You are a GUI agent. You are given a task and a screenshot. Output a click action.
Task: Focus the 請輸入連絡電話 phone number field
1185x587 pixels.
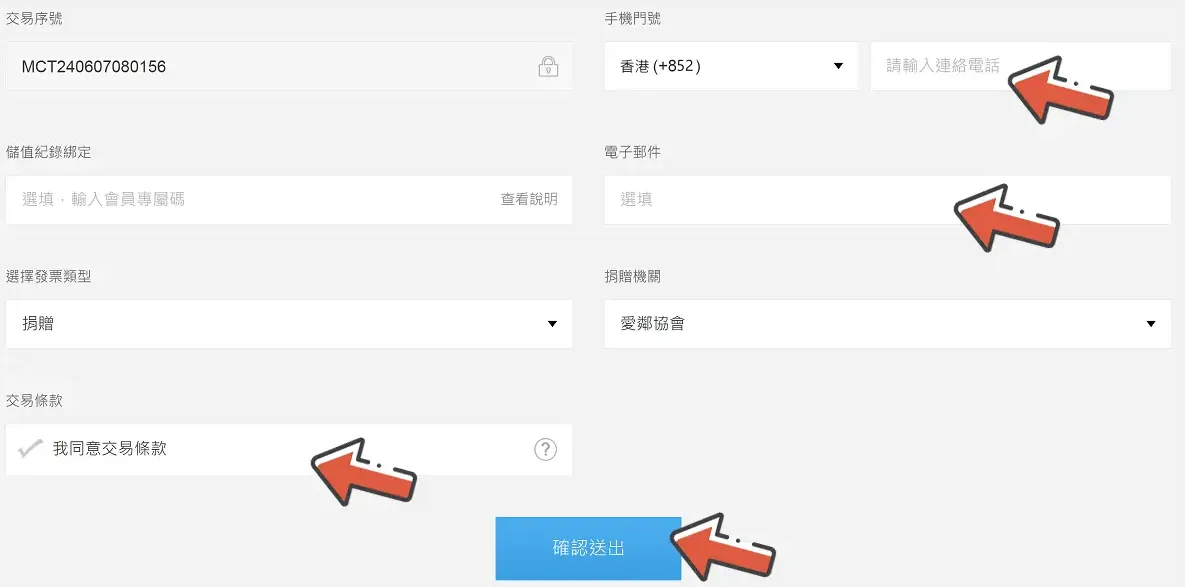(1020, 66)
